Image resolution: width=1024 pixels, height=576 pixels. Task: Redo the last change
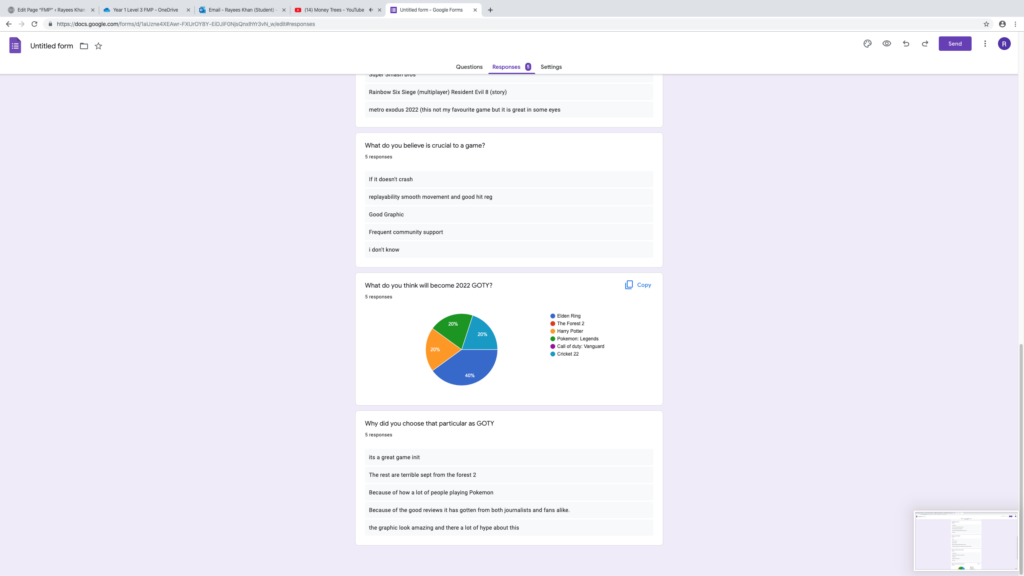(925, 44)
